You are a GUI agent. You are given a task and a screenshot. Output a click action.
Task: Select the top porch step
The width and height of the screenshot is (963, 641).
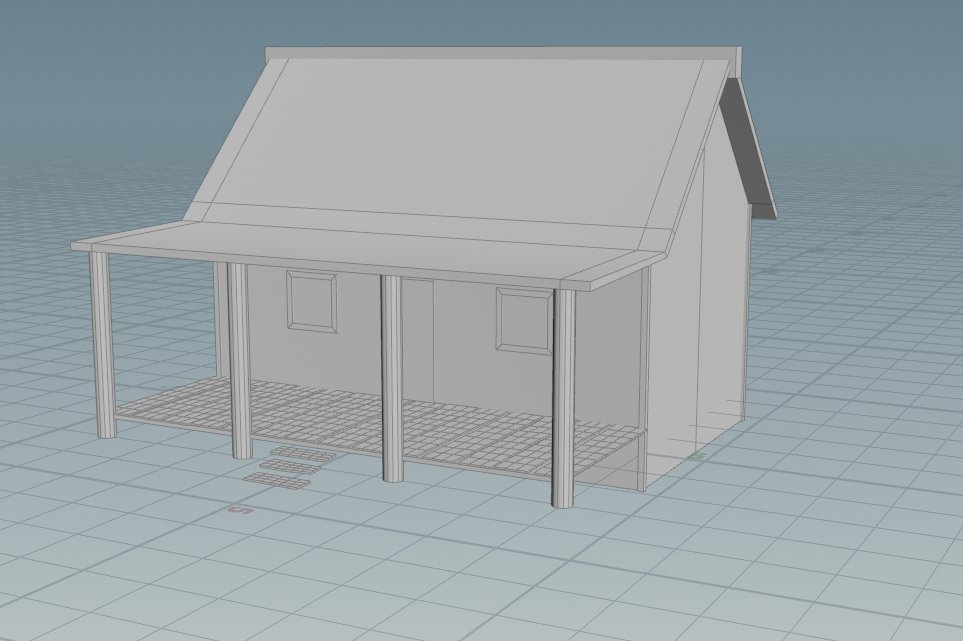coord(305,454)
